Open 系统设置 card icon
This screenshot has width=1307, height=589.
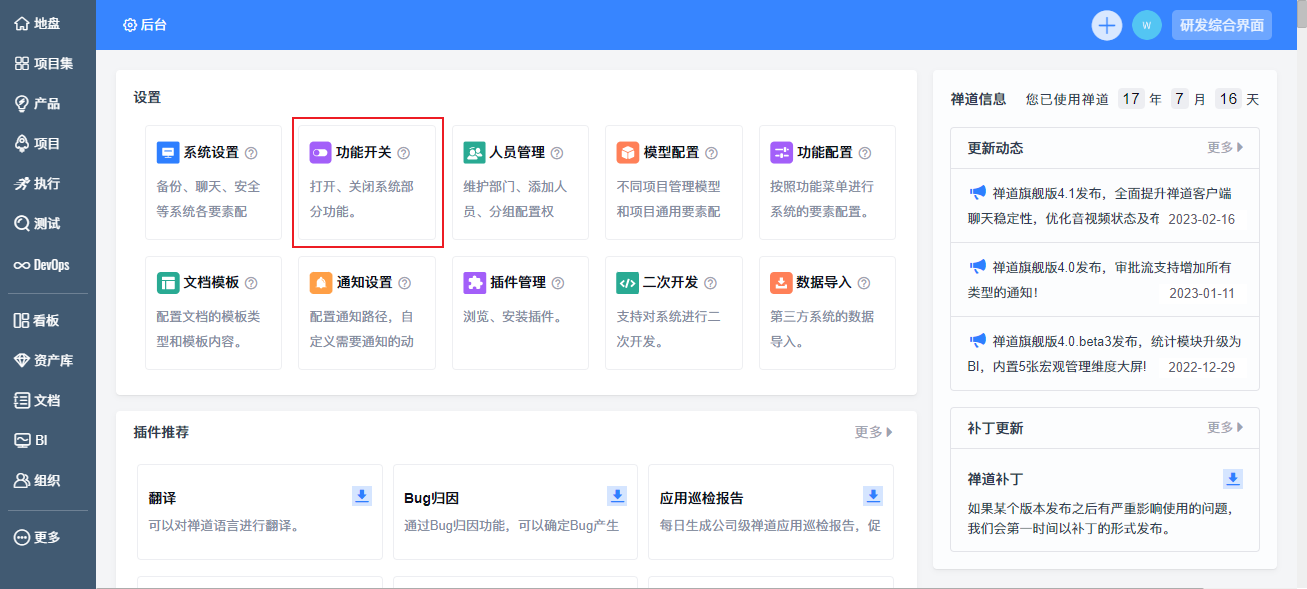click(168, 153)
